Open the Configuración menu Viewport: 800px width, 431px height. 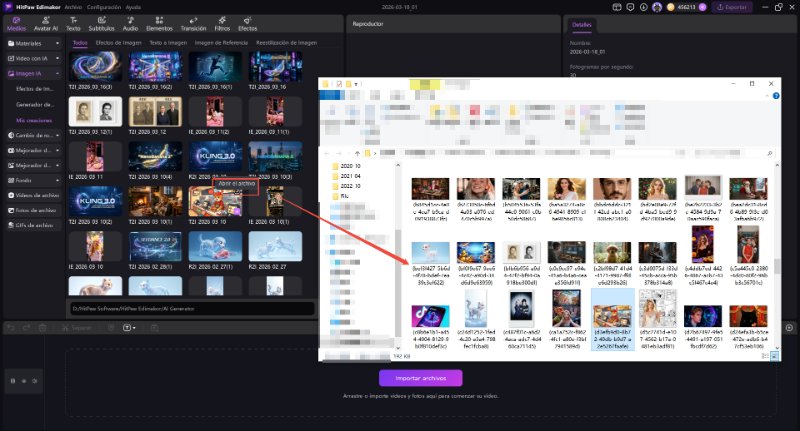pos(103,6)
